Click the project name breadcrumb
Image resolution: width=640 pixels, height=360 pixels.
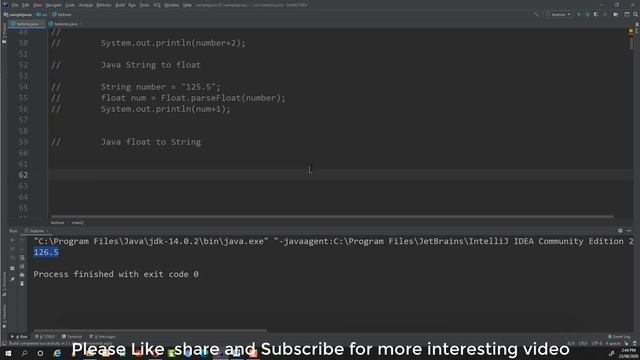coord(18,14)
